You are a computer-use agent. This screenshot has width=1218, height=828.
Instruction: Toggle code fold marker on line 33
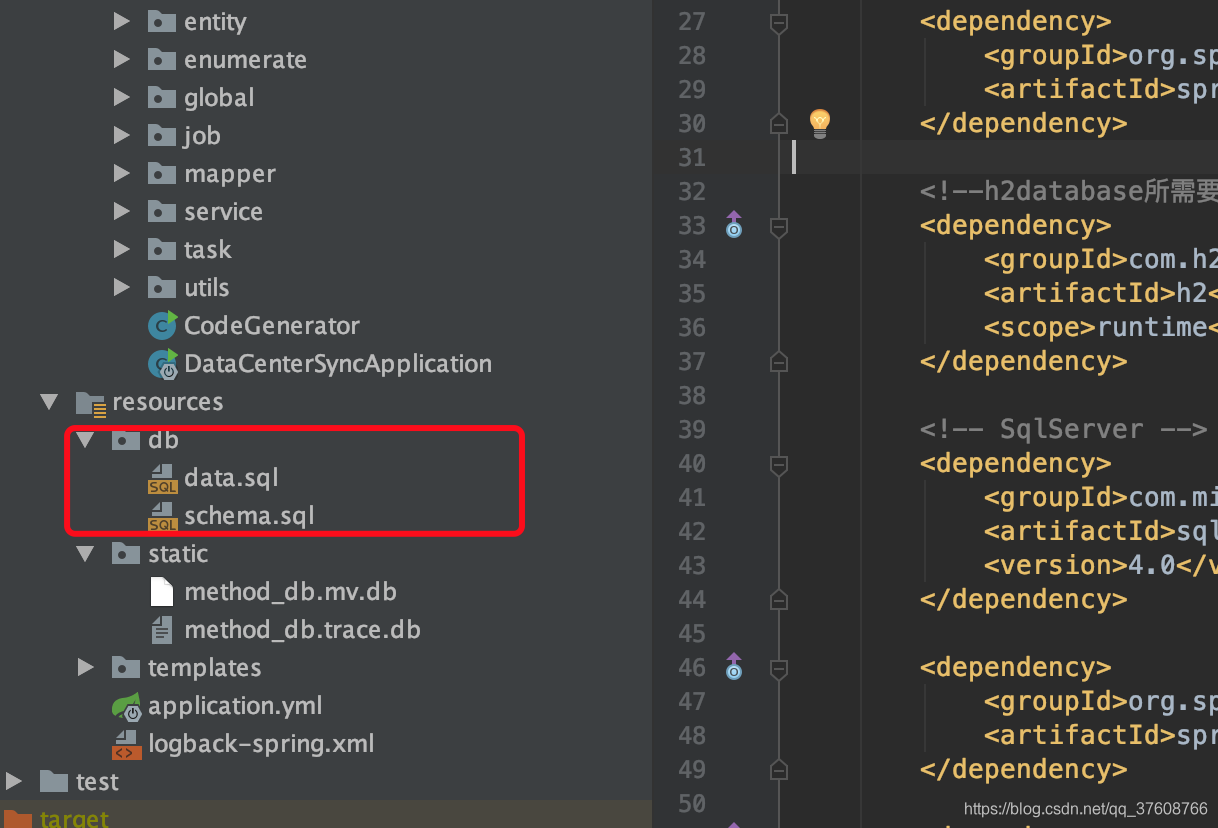[x=779, y=226]
